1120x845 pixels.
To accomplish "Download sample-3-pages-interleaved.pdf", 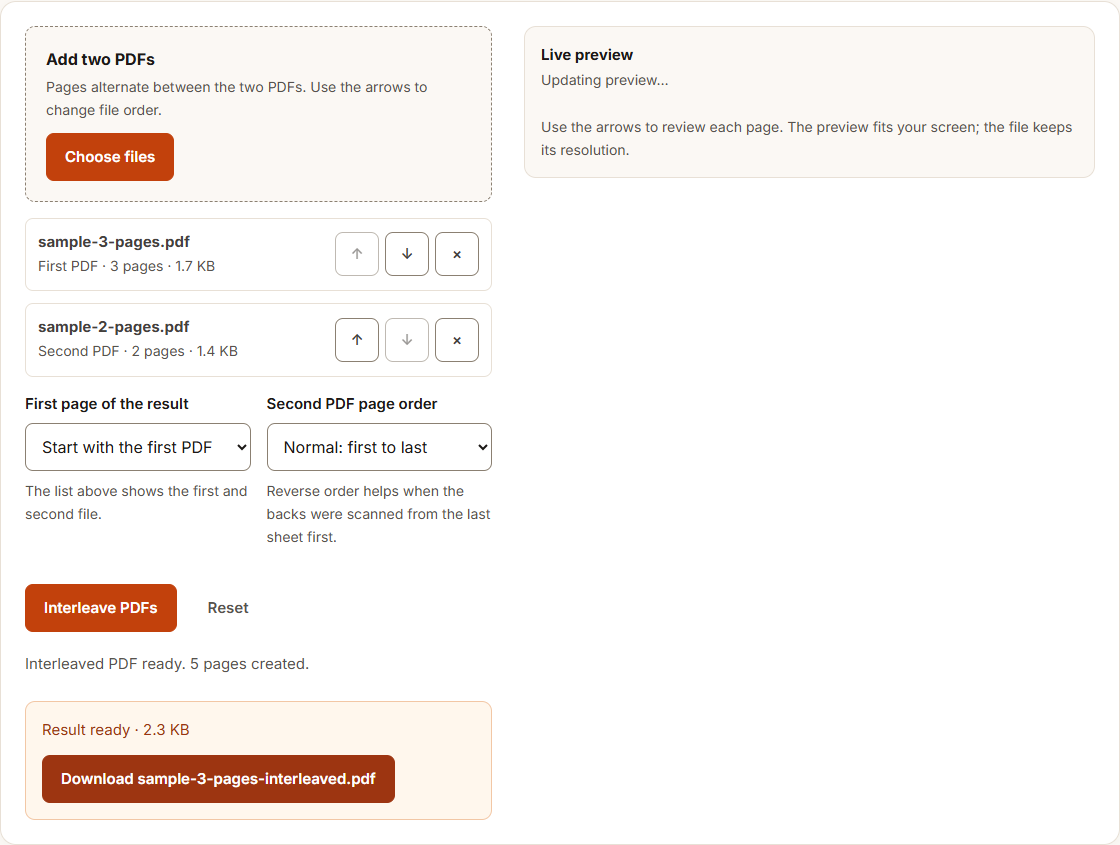I will (219, 779).
